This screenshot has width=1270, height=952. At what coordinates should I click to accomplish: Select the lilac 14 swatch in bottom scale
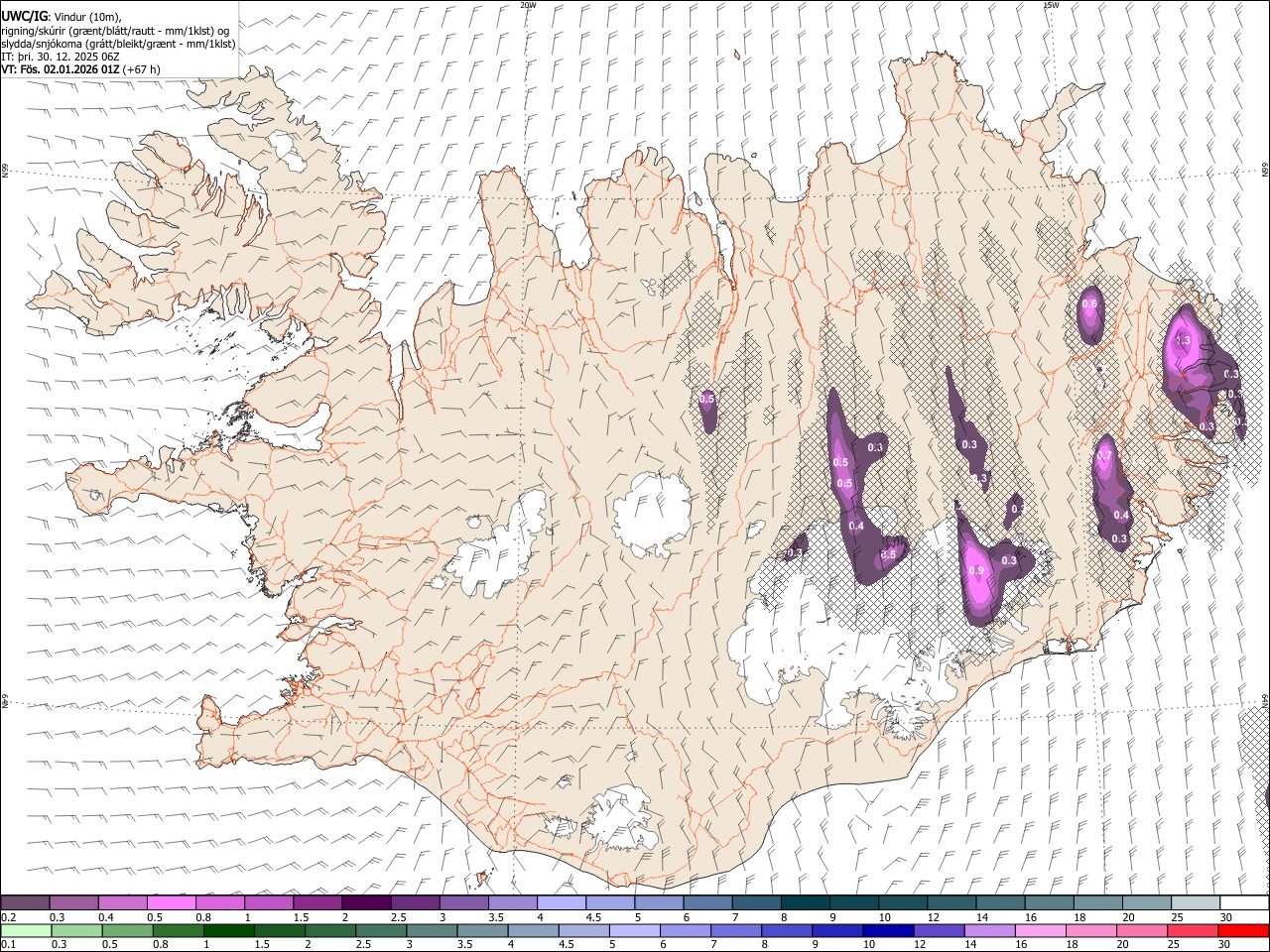point(989,930)
